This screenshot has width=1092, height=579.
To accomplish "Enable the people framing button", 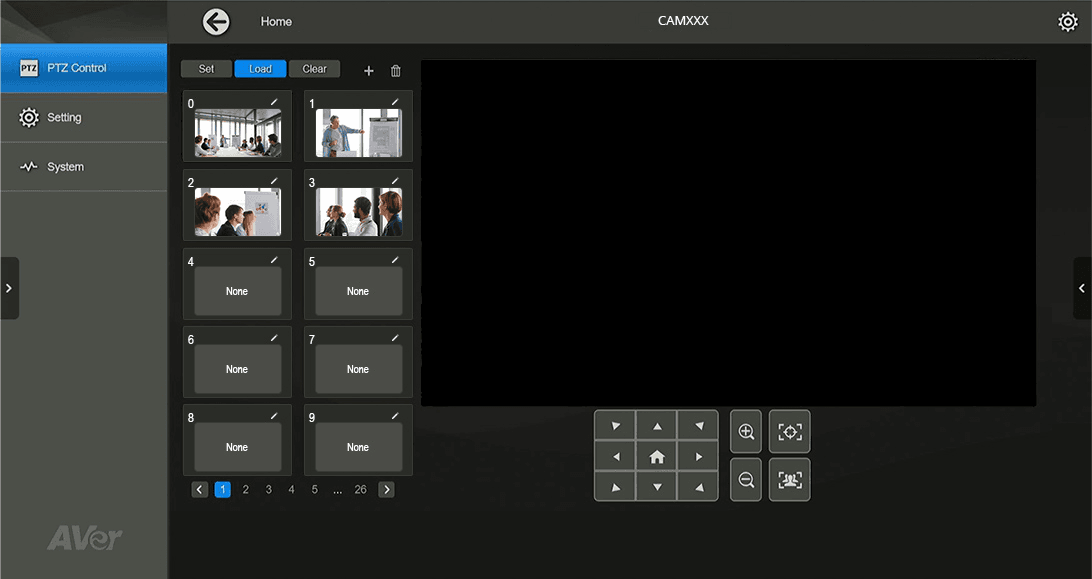I will pyautogui.click(x=790, y=479).
